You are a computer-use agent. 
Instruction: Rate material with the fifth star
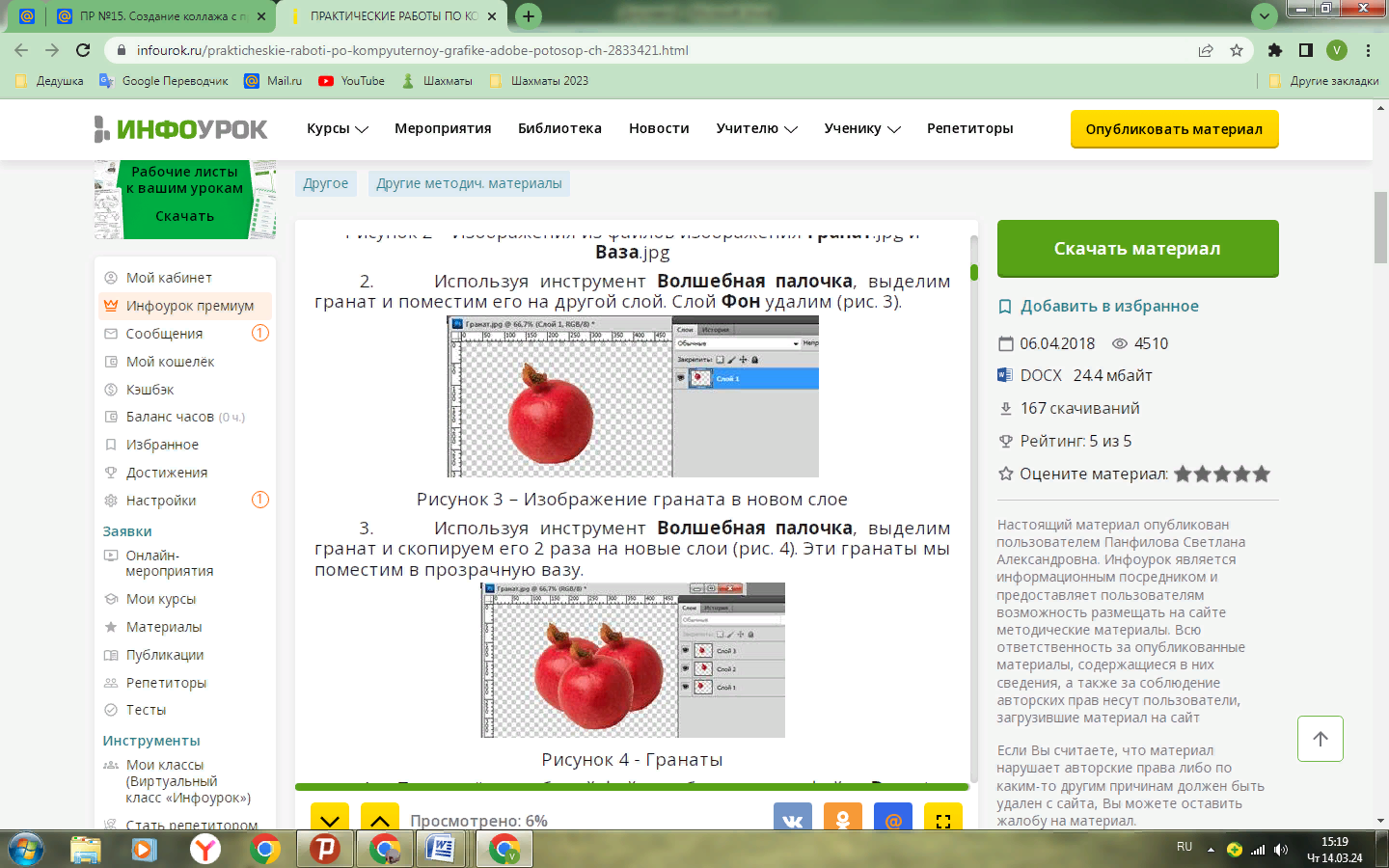tap(1262, 474)
